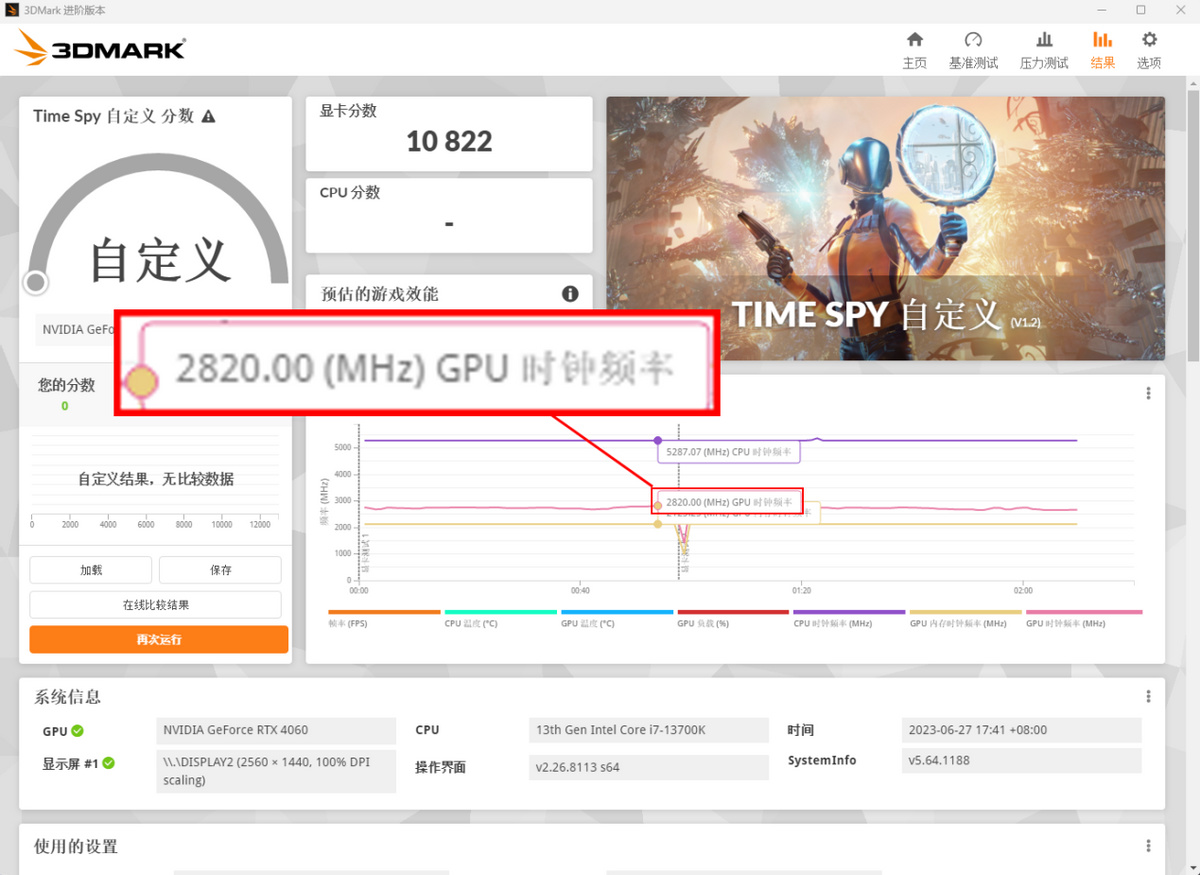Open the 压力测试 stress test tab

(x=1044, y=51)
